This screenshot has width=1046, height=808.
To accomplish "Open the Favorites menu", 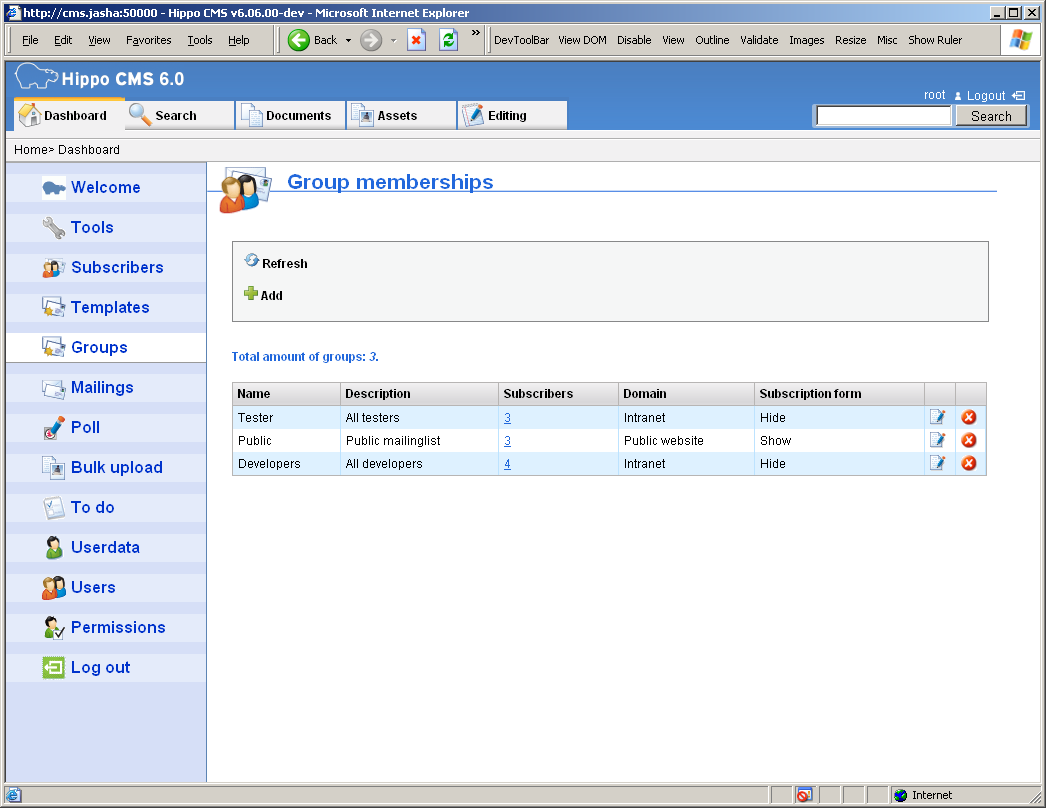I will pos(148,40).
